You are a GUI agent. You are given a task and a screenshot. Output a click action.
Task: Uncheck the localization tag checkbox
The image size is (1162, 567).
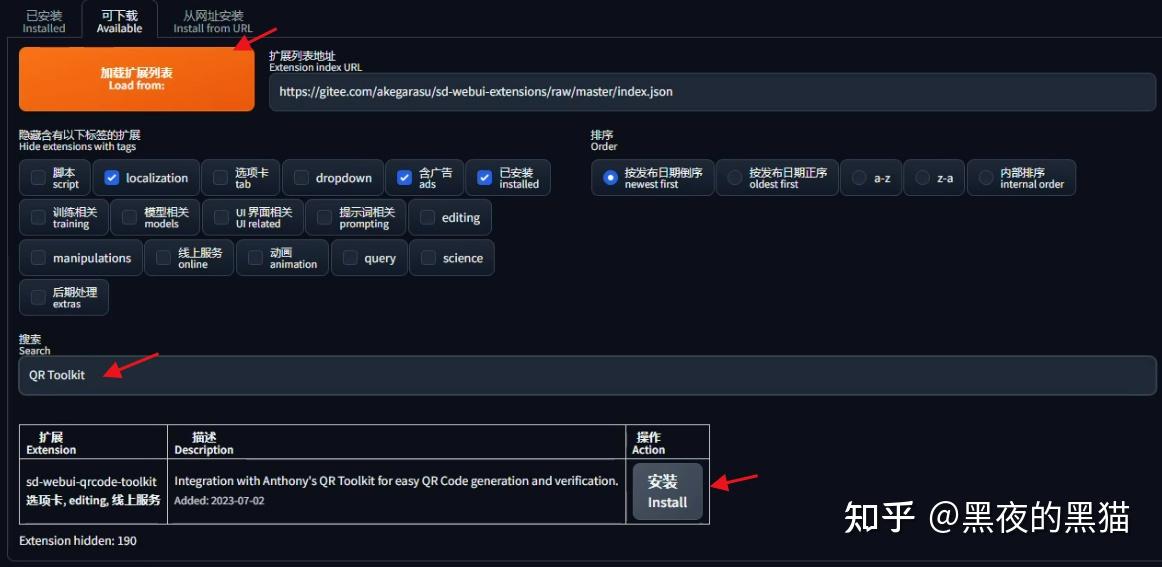pos(112,178)
